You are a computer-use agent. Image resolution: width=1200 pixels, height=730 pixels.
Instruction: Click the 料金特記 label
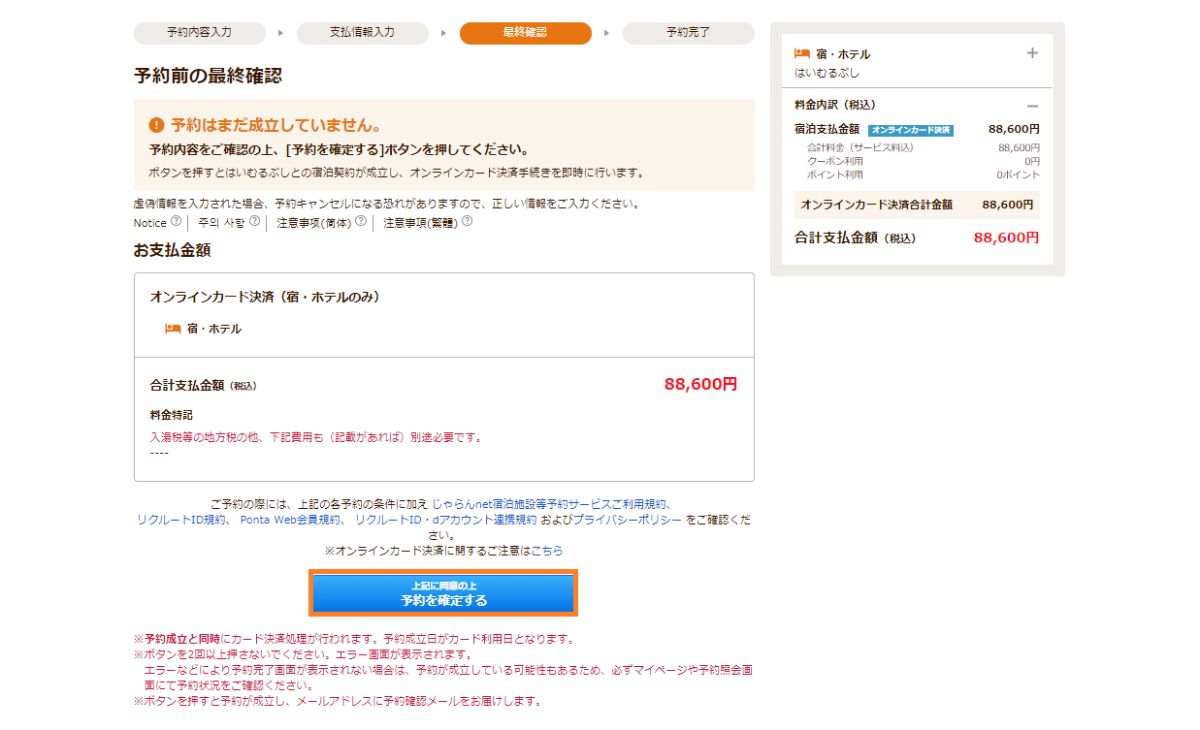(x=171, y=414)
